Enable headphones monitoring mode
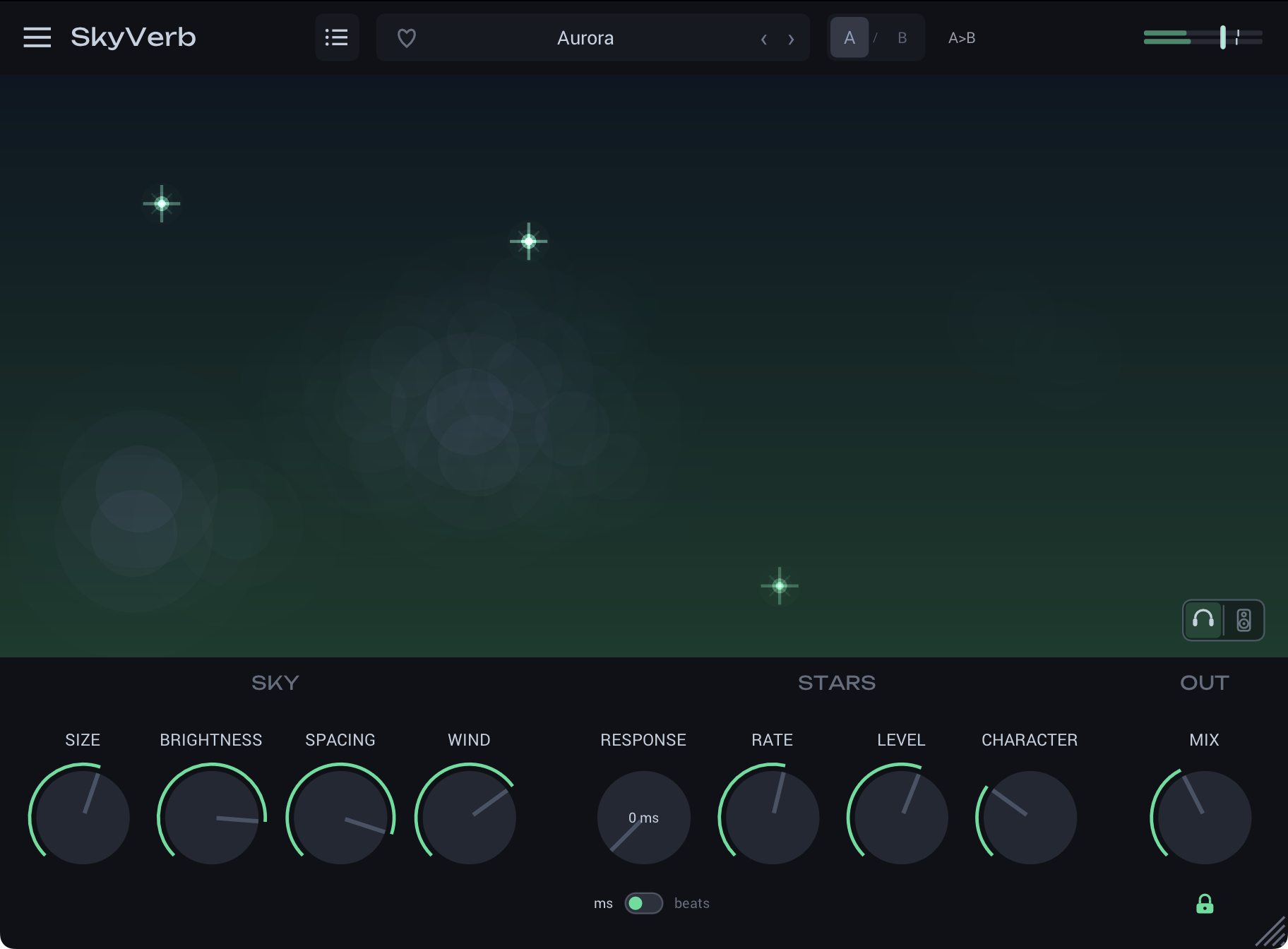The height and width of the screenshot is (949, 1288). (x=1203, y=620)
